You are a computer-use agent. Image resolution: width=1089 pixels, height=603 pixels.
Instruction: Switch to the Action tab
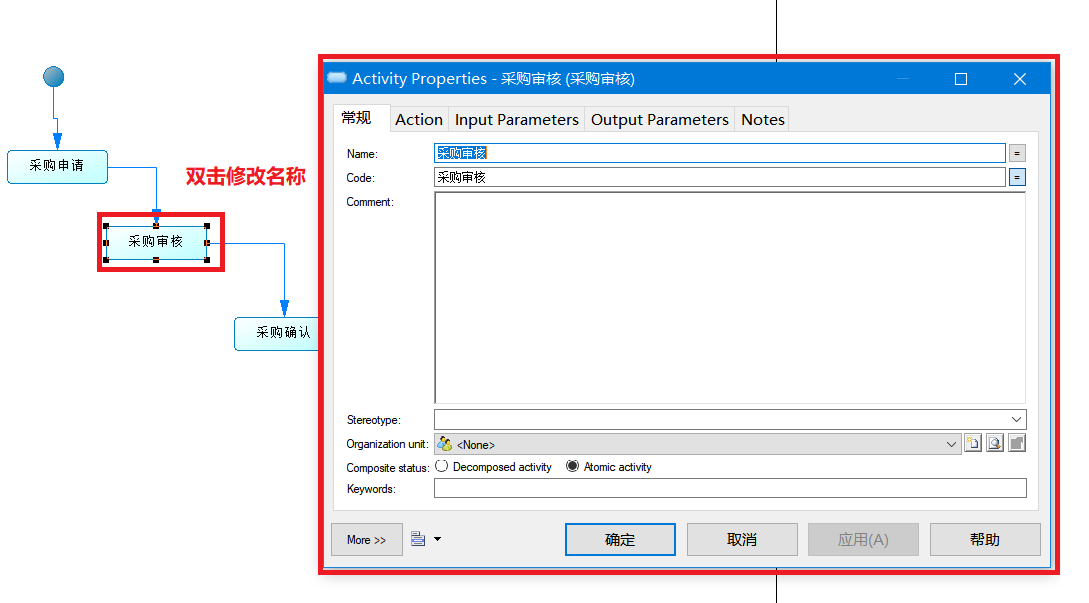418,119
